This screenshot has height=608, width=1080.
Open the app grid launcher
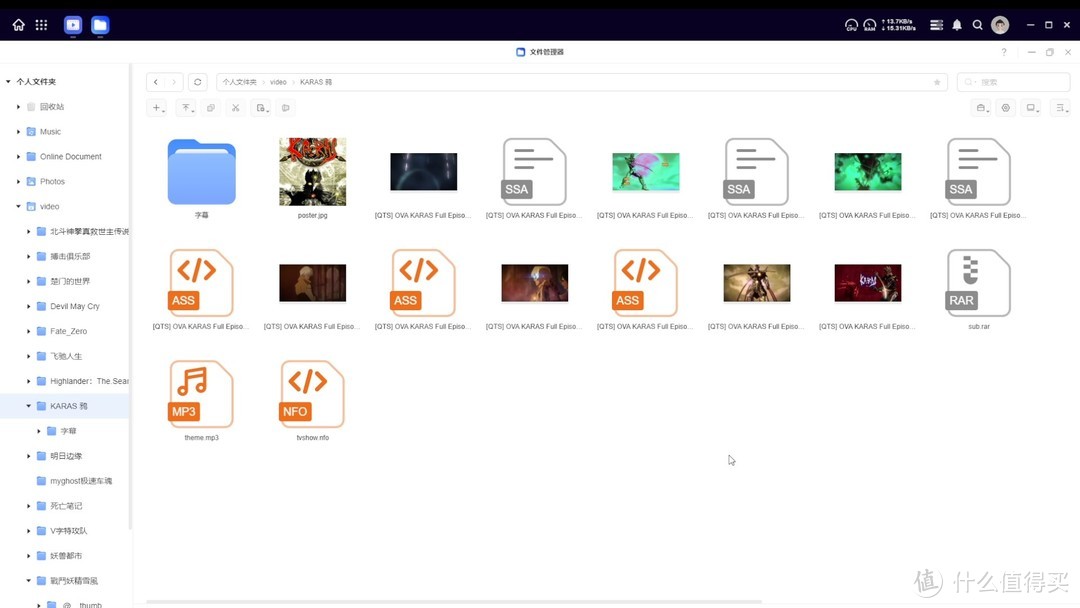point(41,25)
